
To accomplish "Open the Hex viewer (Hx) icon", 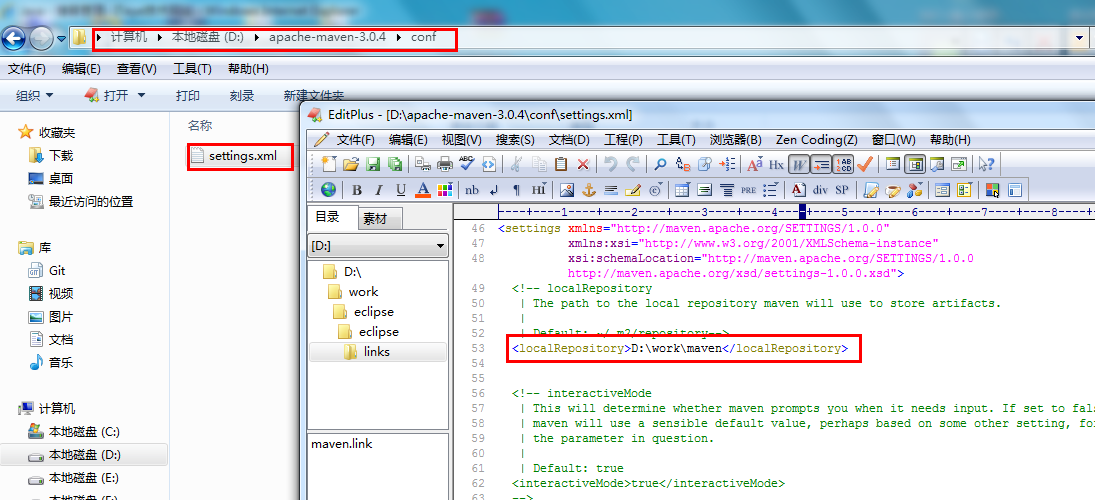I will point(777,165).
